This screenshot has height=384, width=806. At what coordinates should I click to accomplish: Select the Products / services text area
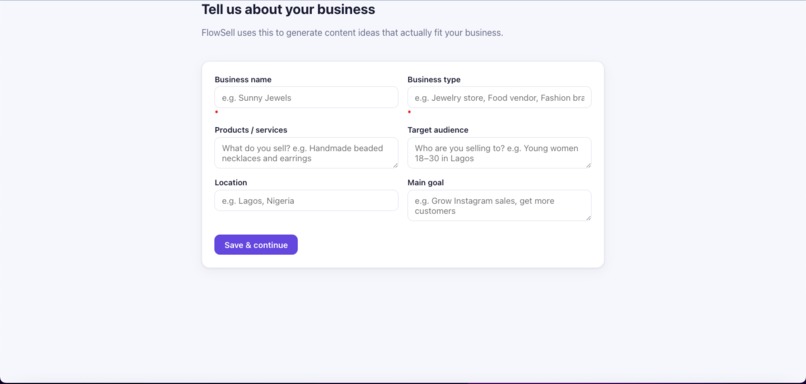click(x=306, y=153)
